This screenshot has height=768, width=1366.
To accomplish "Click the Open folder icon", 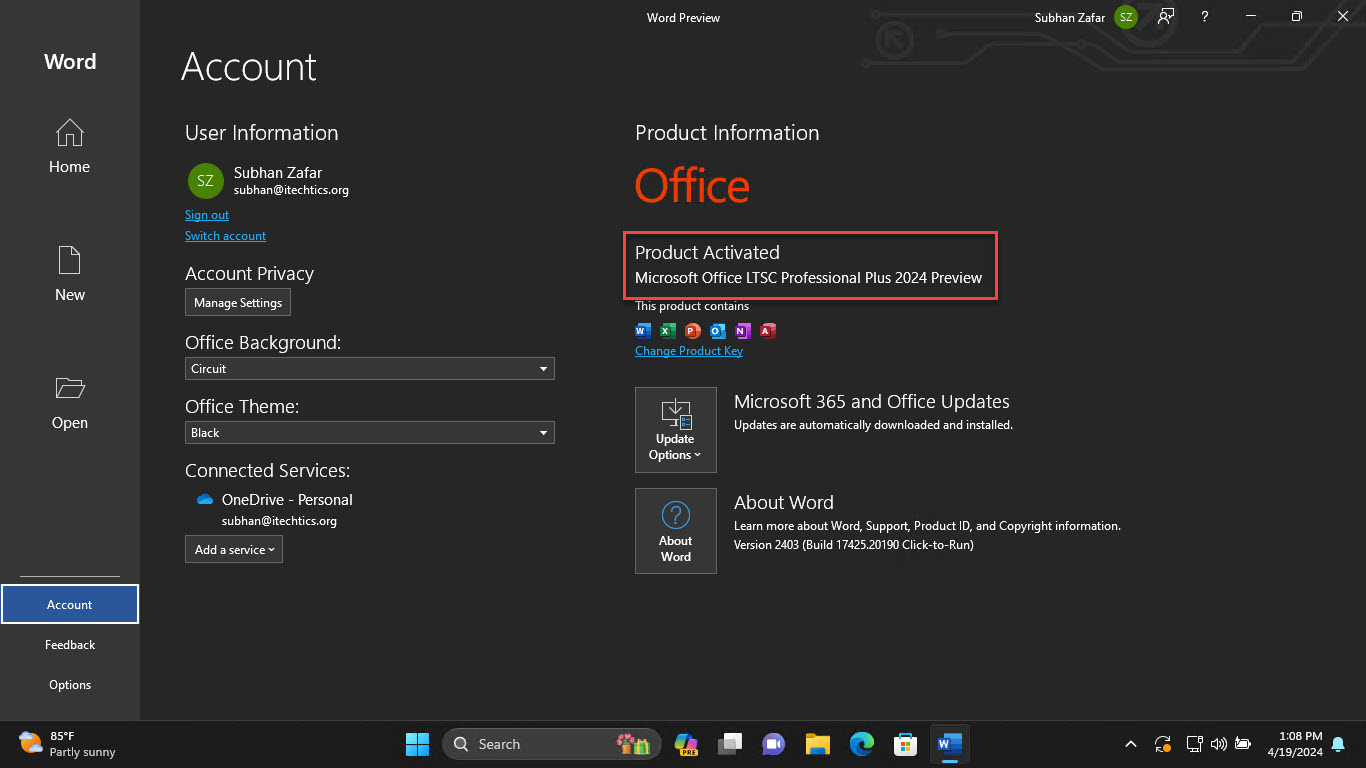I will coord(69,388).
